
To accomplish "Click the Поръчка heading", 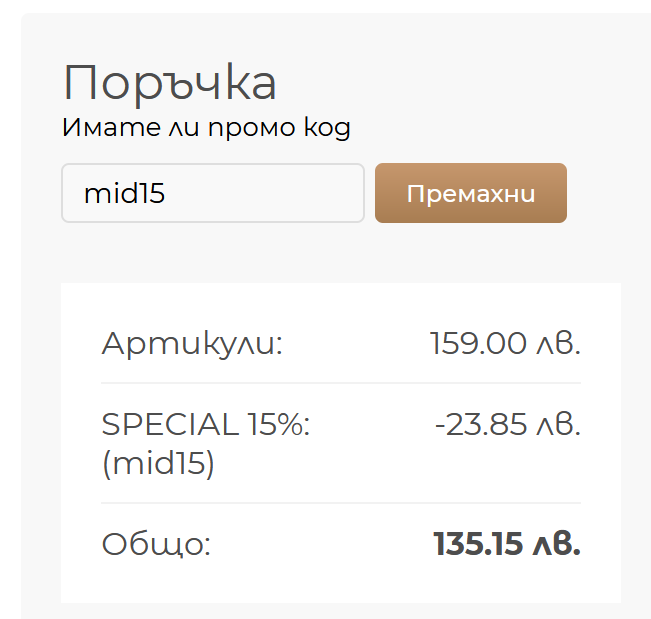I will (x=169, y=83).
